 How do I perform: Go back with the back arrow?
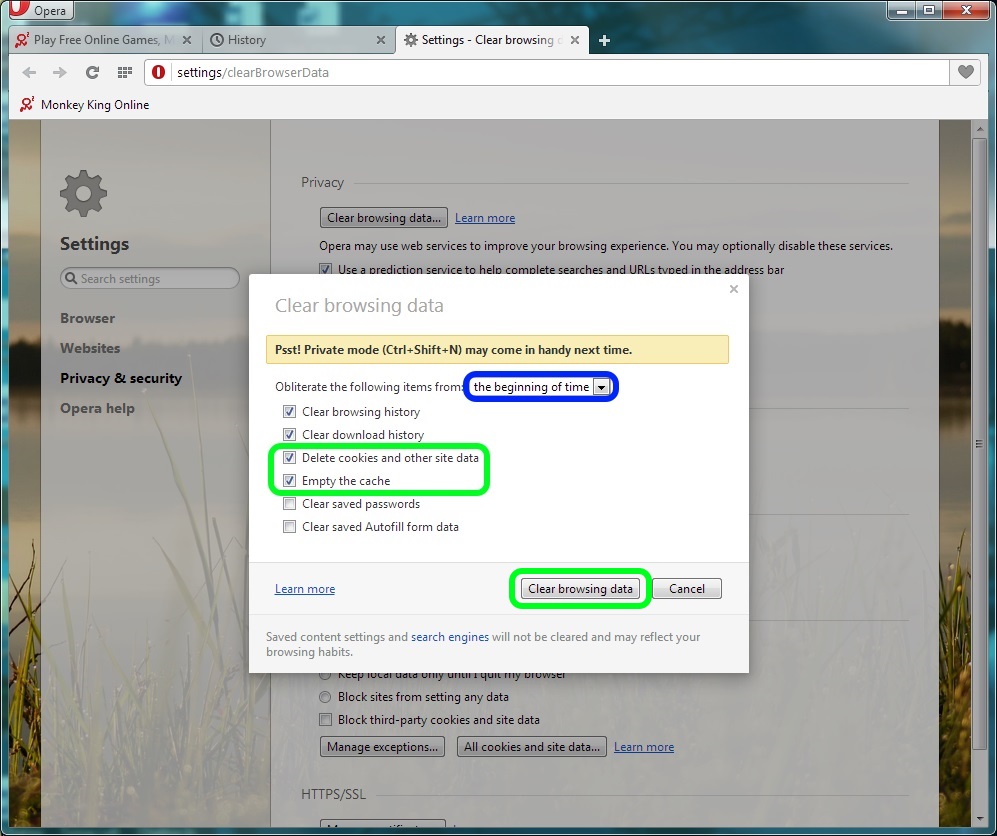pos(29,72)
